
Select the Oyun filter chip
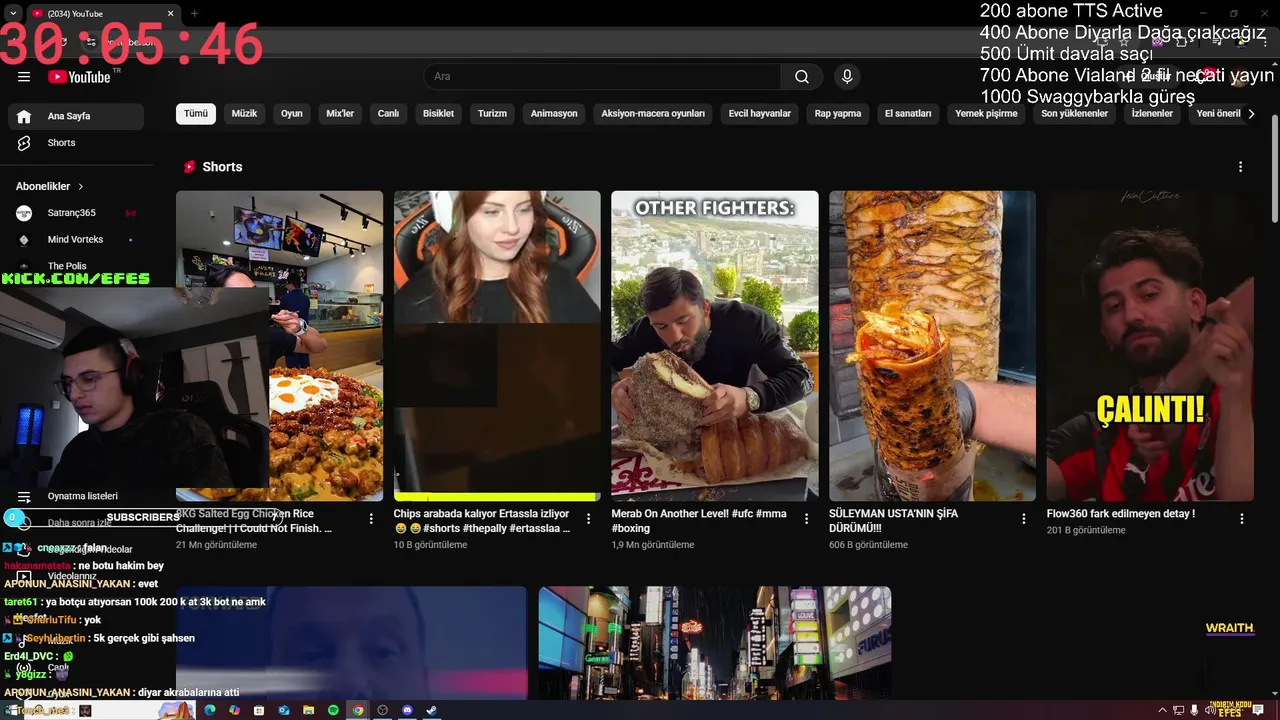291,114
